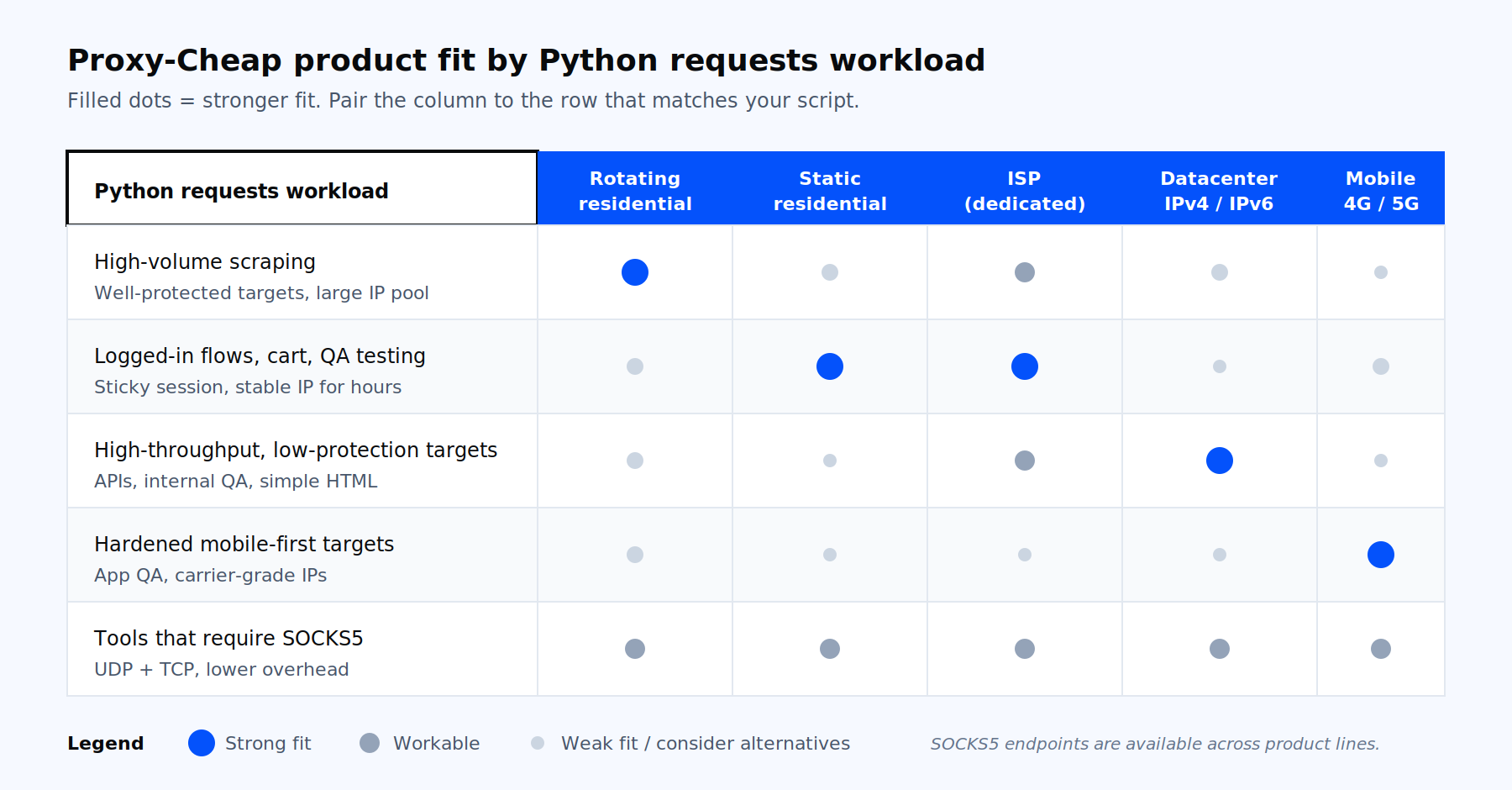Click the dot for hardened mobile-first, ISP dedicated

coord(1025,555)
